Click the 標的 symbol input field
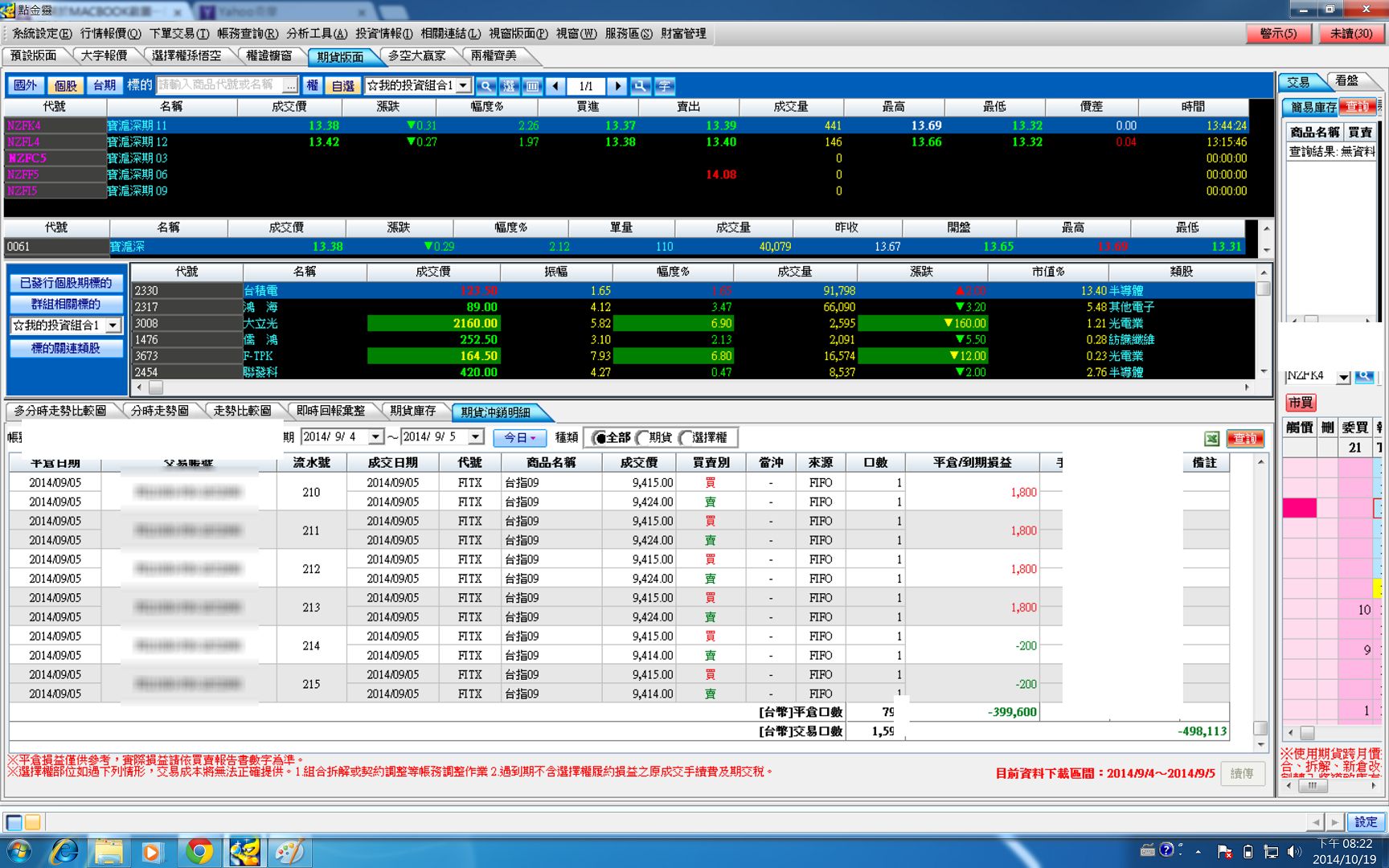1389x868 pixels. [x=219, y=85]
